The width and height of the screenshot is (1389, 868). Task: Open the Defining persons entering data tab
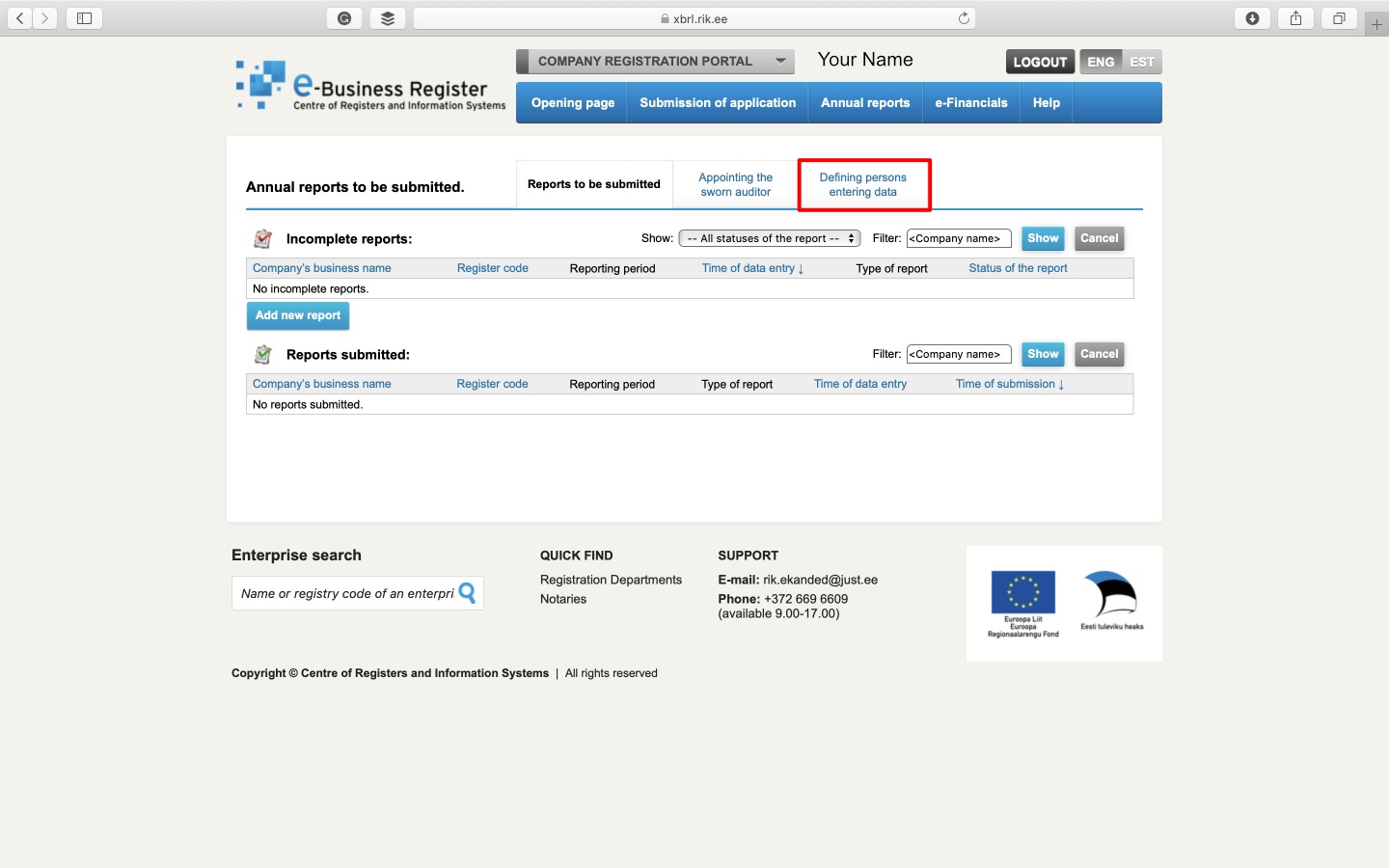pyautogui.click(x=863, y=184)
